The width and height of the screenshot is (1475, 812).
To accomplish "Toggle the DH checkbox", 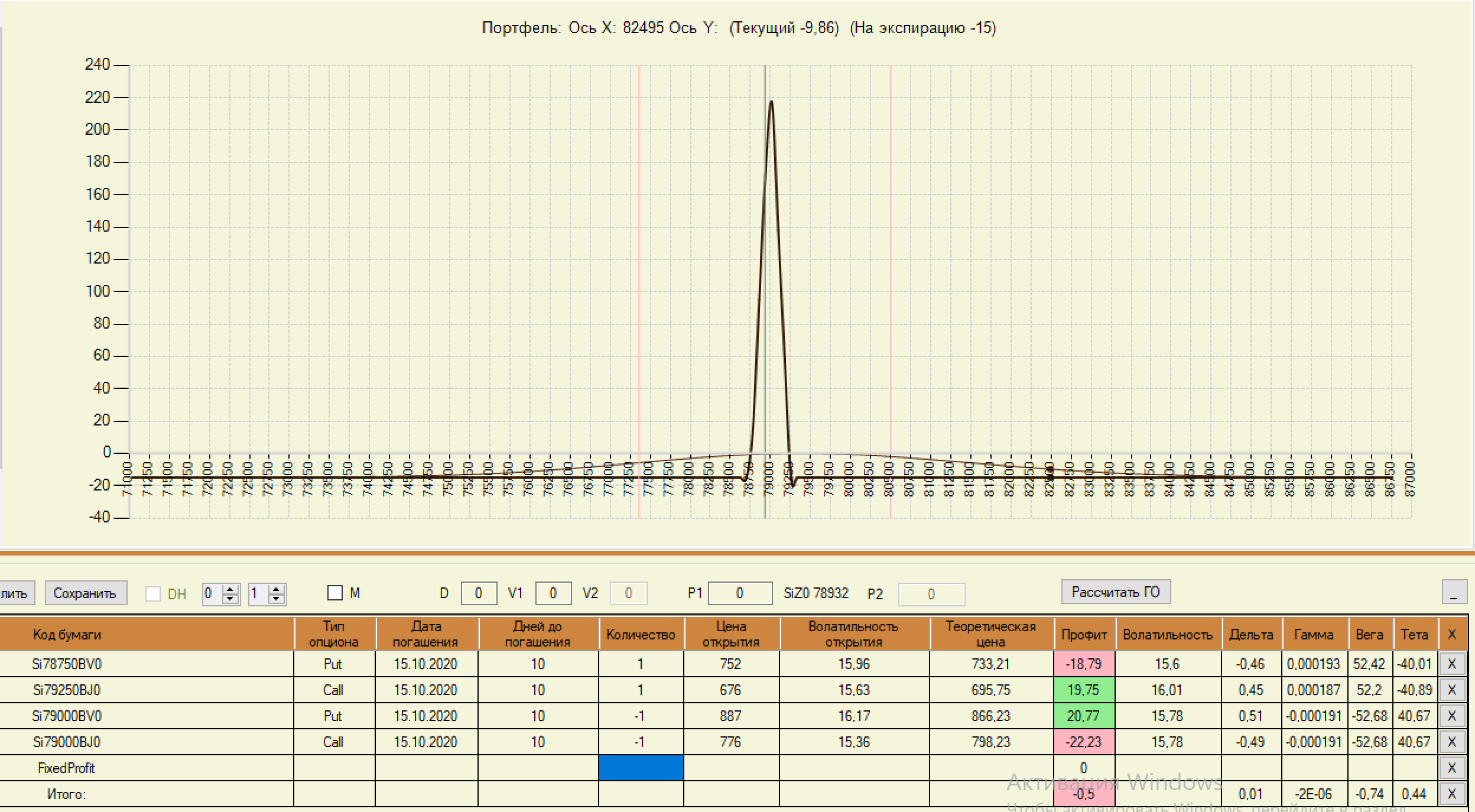I will click(153, 594).
